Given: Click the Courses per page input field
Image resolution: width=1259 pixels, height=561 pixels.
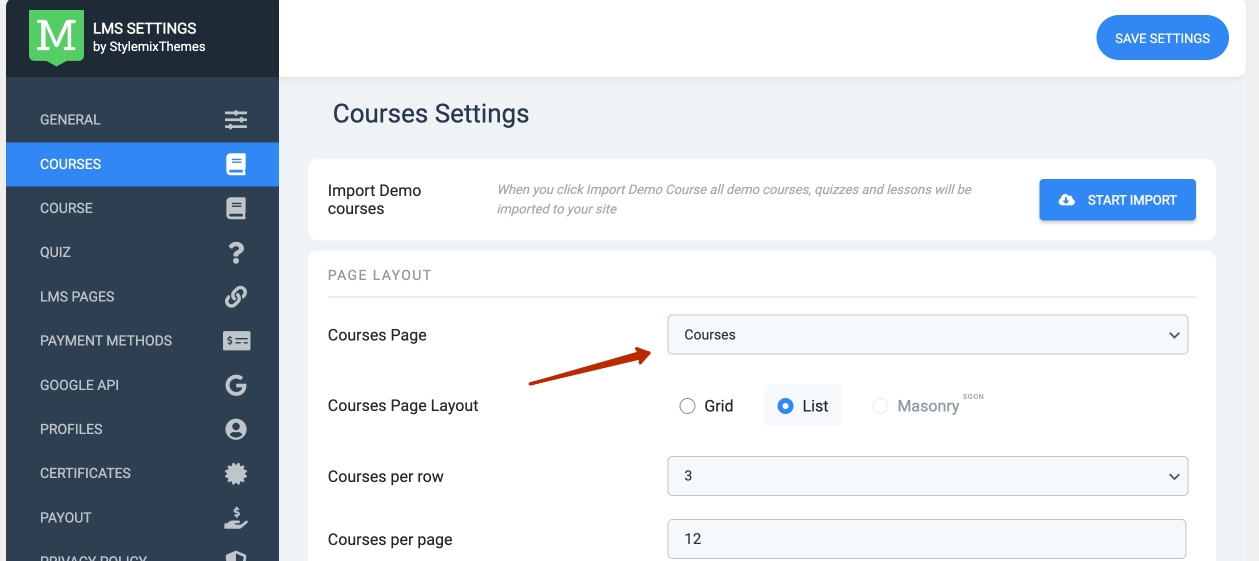Looking at the screenshot, I should pos(926,539).
